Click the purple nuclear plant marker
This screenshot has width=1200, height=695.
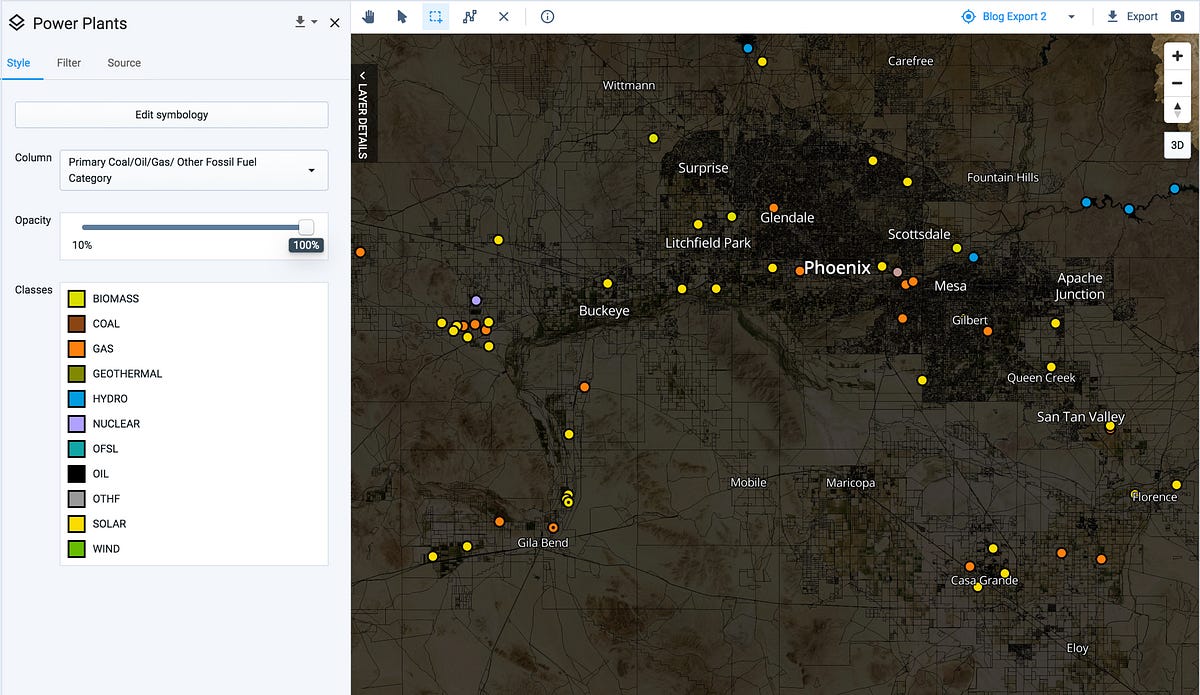pos(476,300)
